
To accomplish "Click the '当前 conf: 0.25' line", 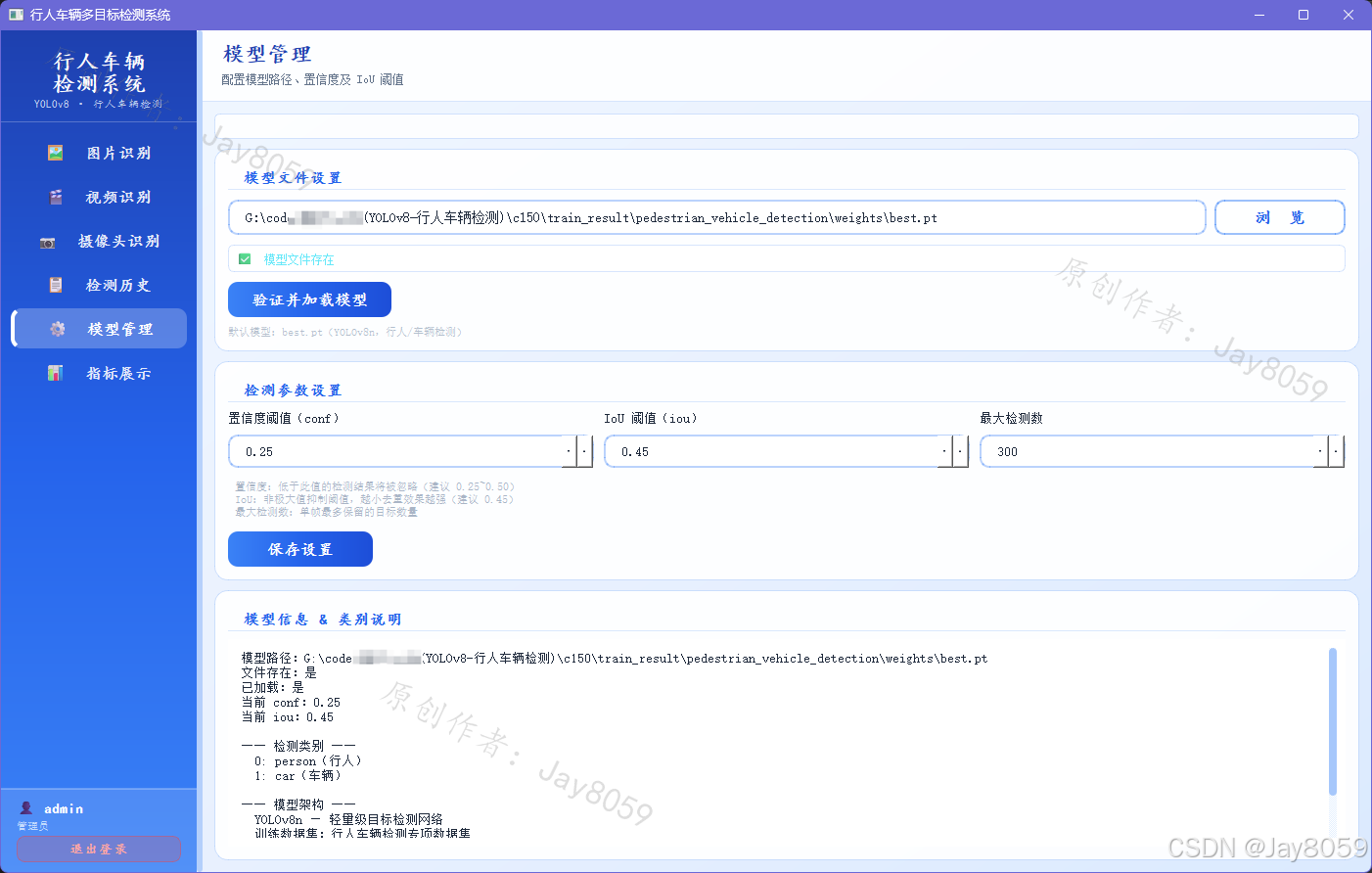I will [291, 703].
